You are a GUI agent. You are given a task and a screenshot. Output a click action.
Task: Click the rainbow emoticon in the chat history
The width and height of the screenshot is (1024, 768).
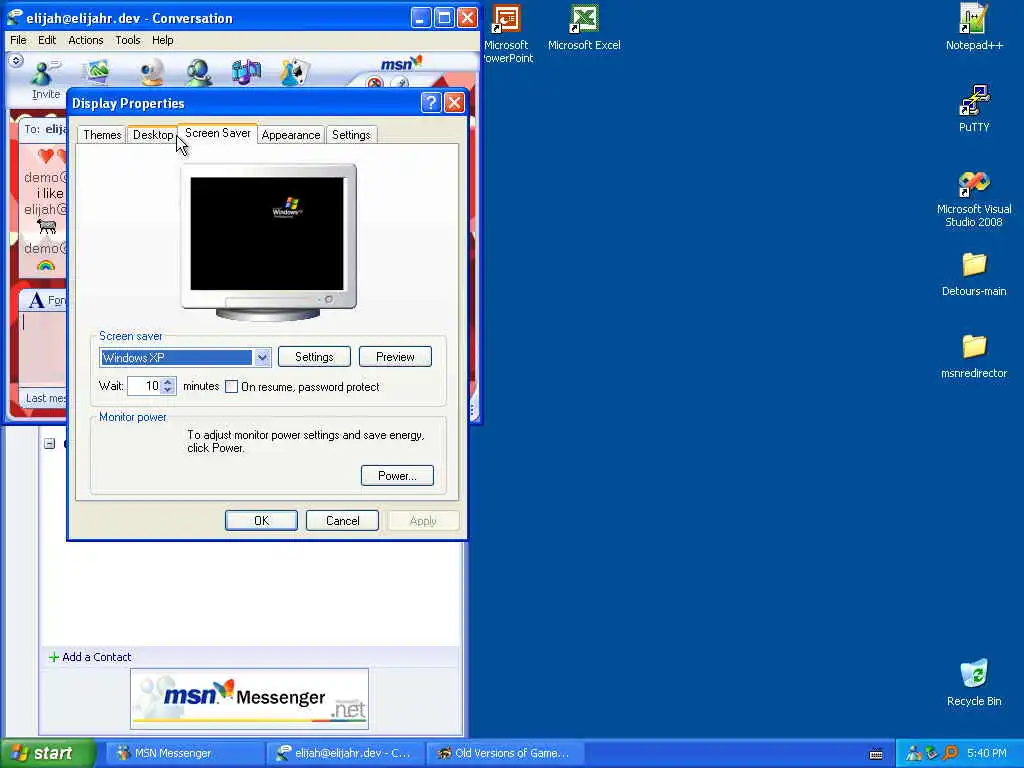(x=46, y=265)
